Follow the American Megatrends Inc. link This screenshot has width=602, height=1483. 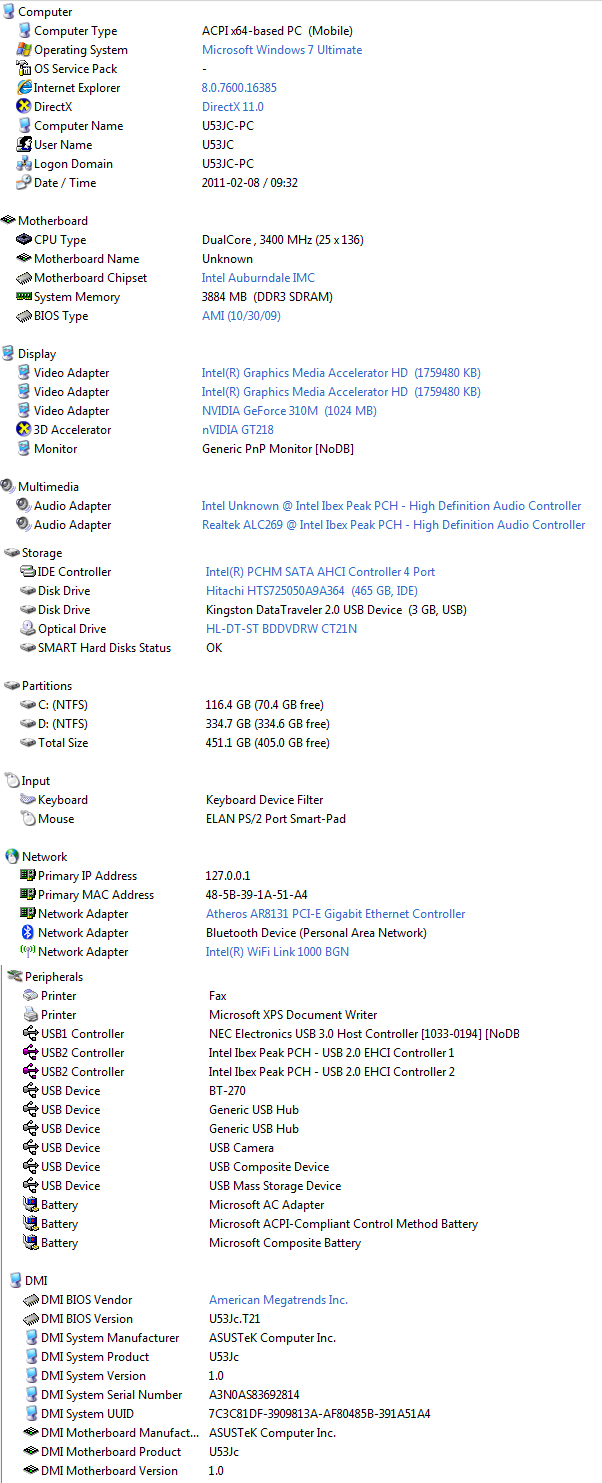279,1300
